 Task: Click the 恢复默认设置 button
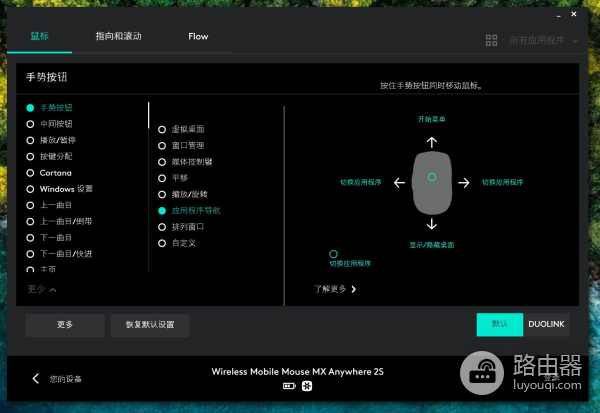tap(150, 325)
